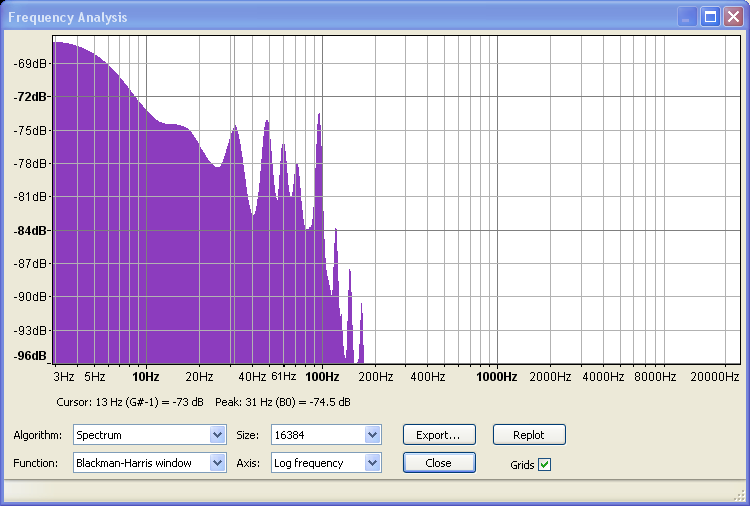
Task: Click the 1000Hz axis label
Action: coord(496,377)
